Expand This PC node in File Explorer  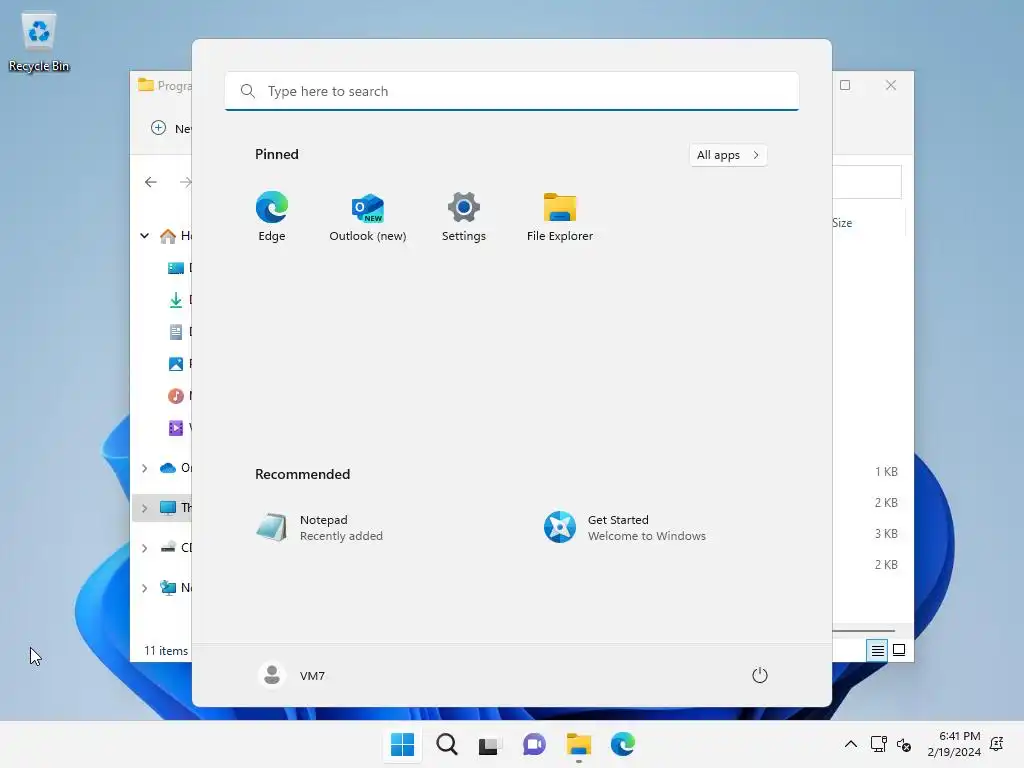(x=144, y=508)
